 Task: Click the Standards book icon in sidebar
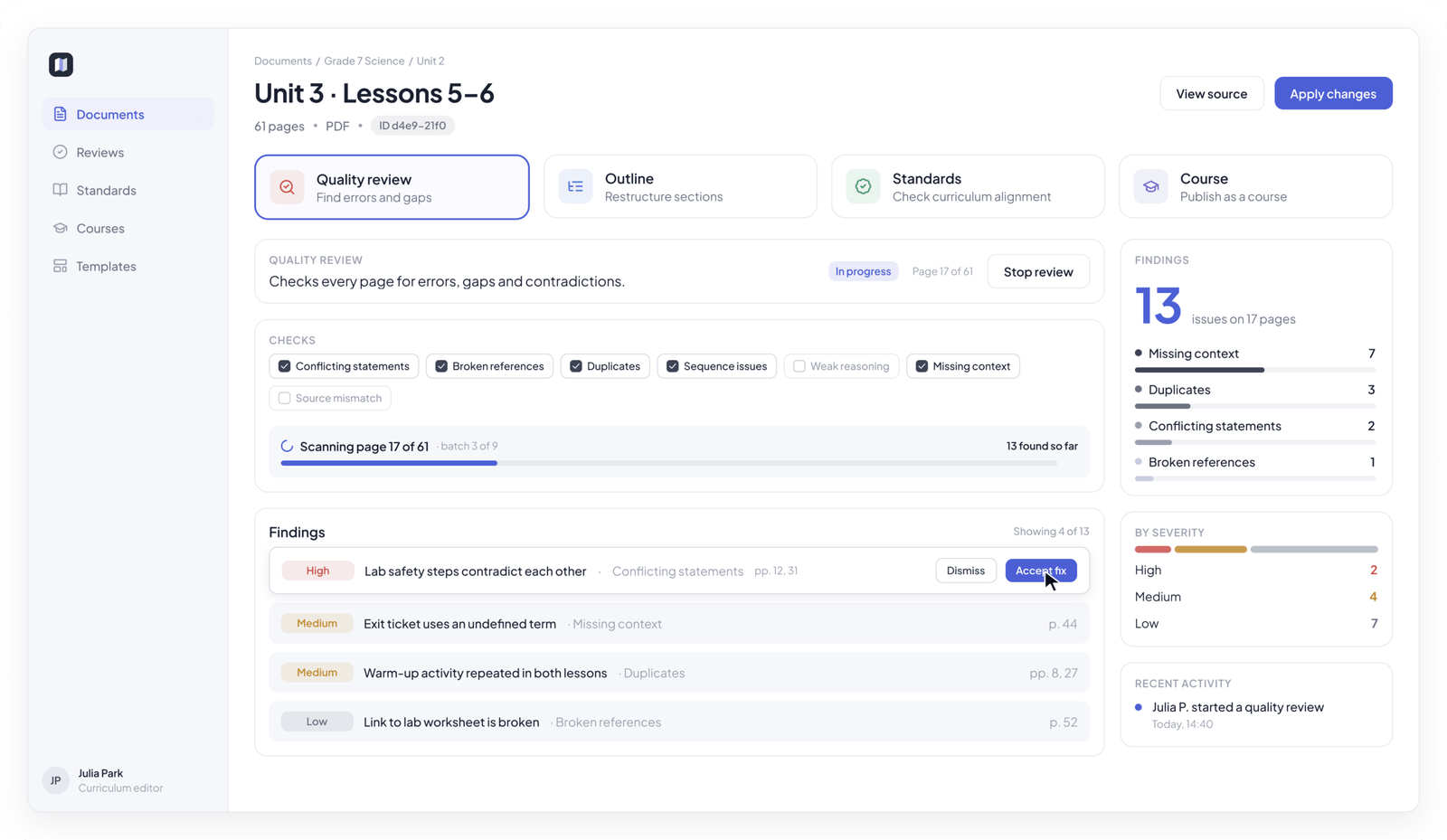(60, 190)
